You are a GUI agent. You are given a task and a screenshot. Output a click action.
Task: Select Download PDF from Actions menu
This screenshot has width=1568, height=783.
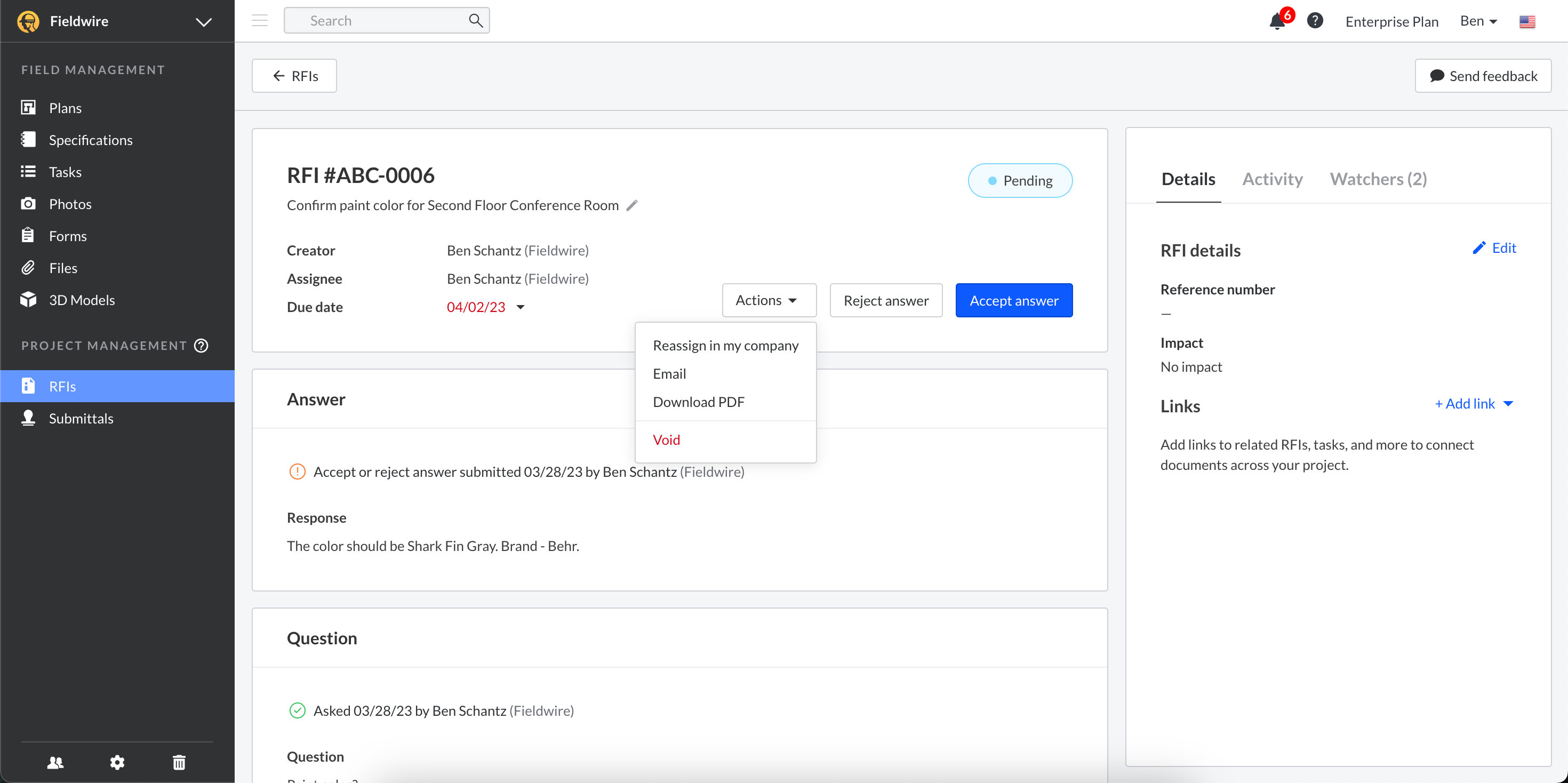click(x=698, y=402)
